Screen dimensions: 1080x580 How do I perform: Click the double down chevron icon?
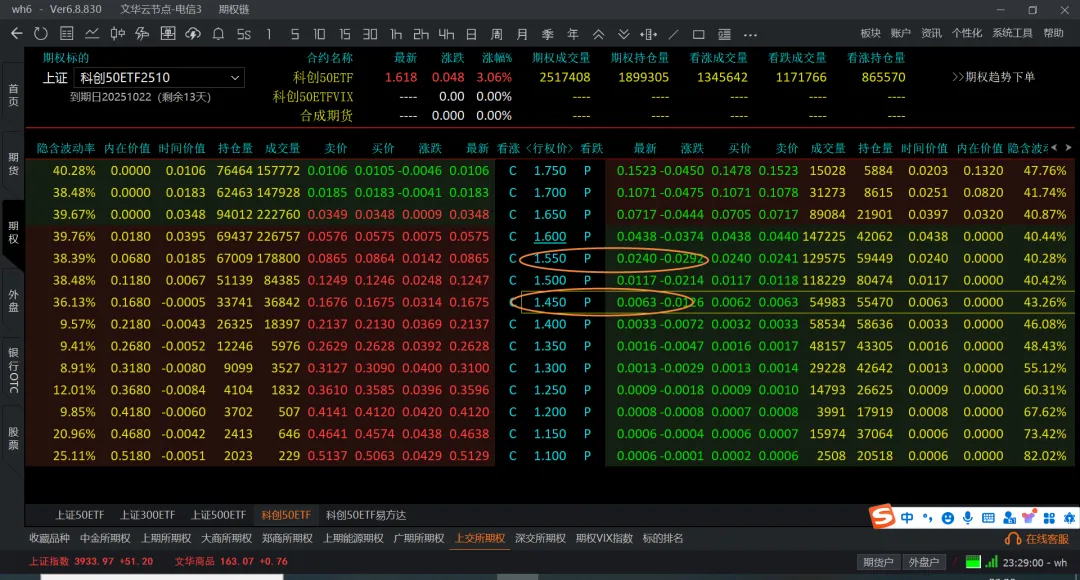click(x=623, y=34)
